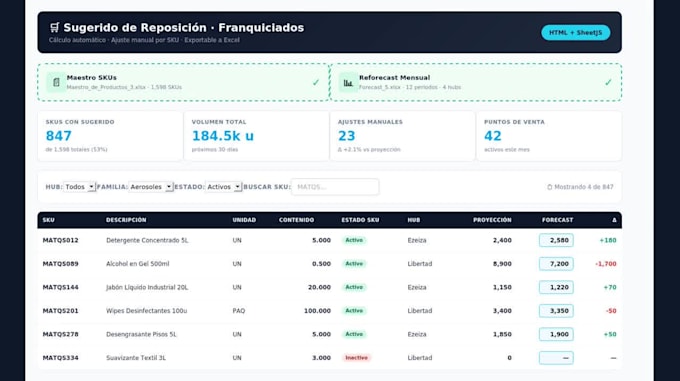
Task: Click the Reforecast Mensual green checkmark
Action: [x=608, y=82]
